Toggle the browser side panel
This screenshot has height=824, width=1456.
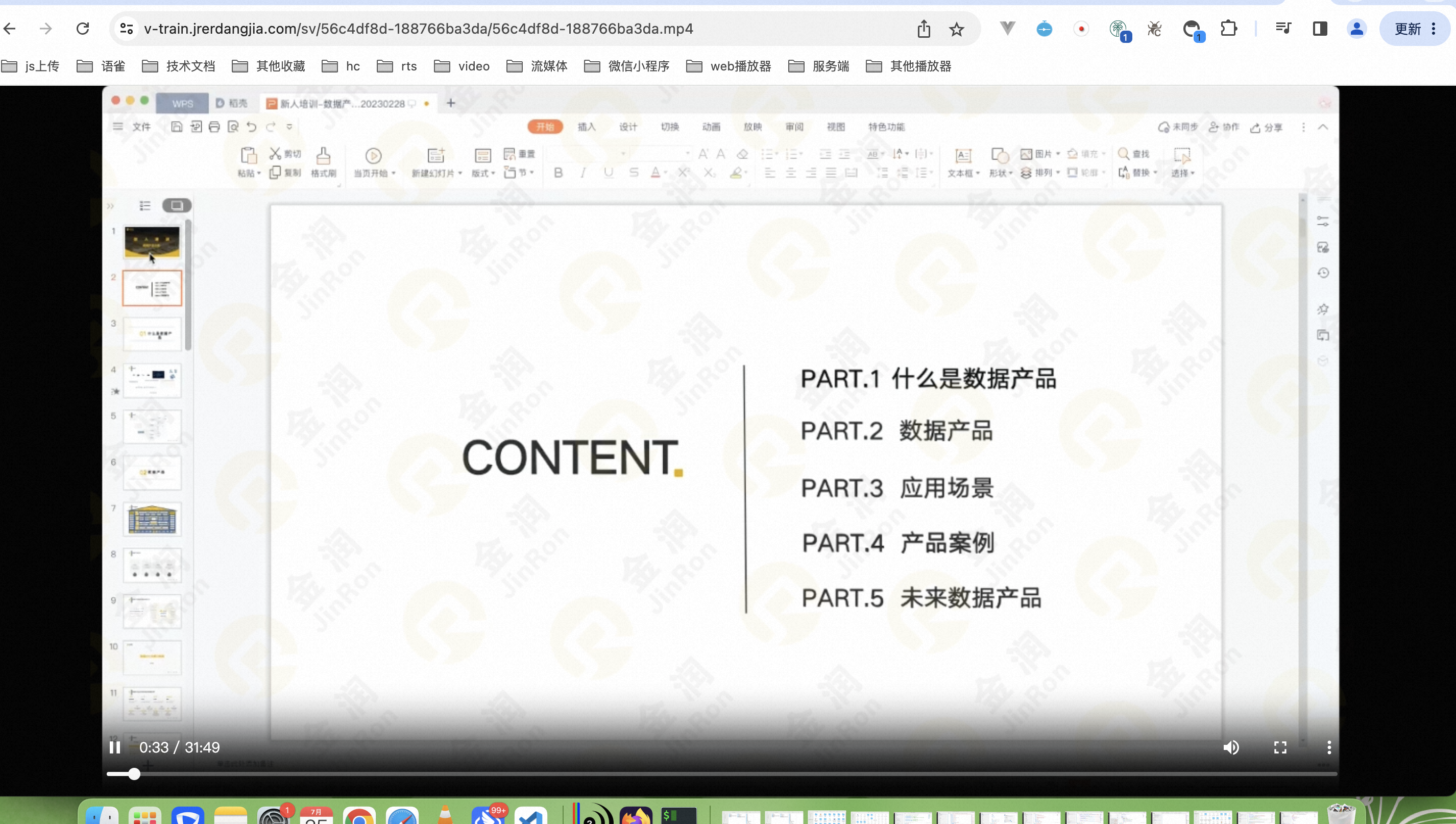[1320, 28]
